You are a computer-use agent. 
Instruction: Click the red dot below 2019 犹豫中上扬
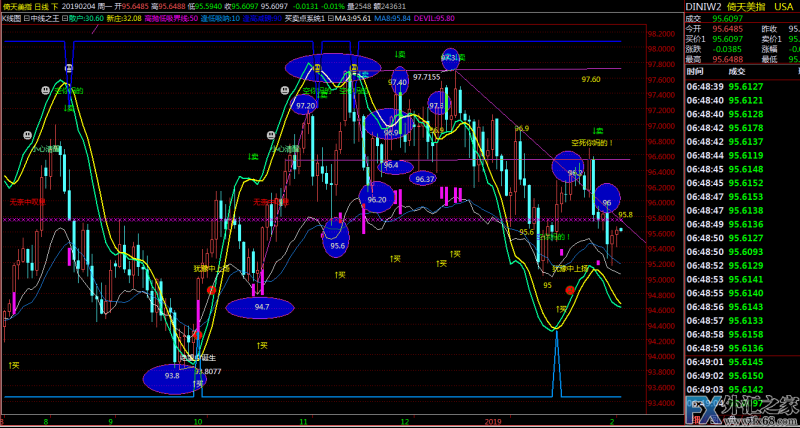click(569, 289)
